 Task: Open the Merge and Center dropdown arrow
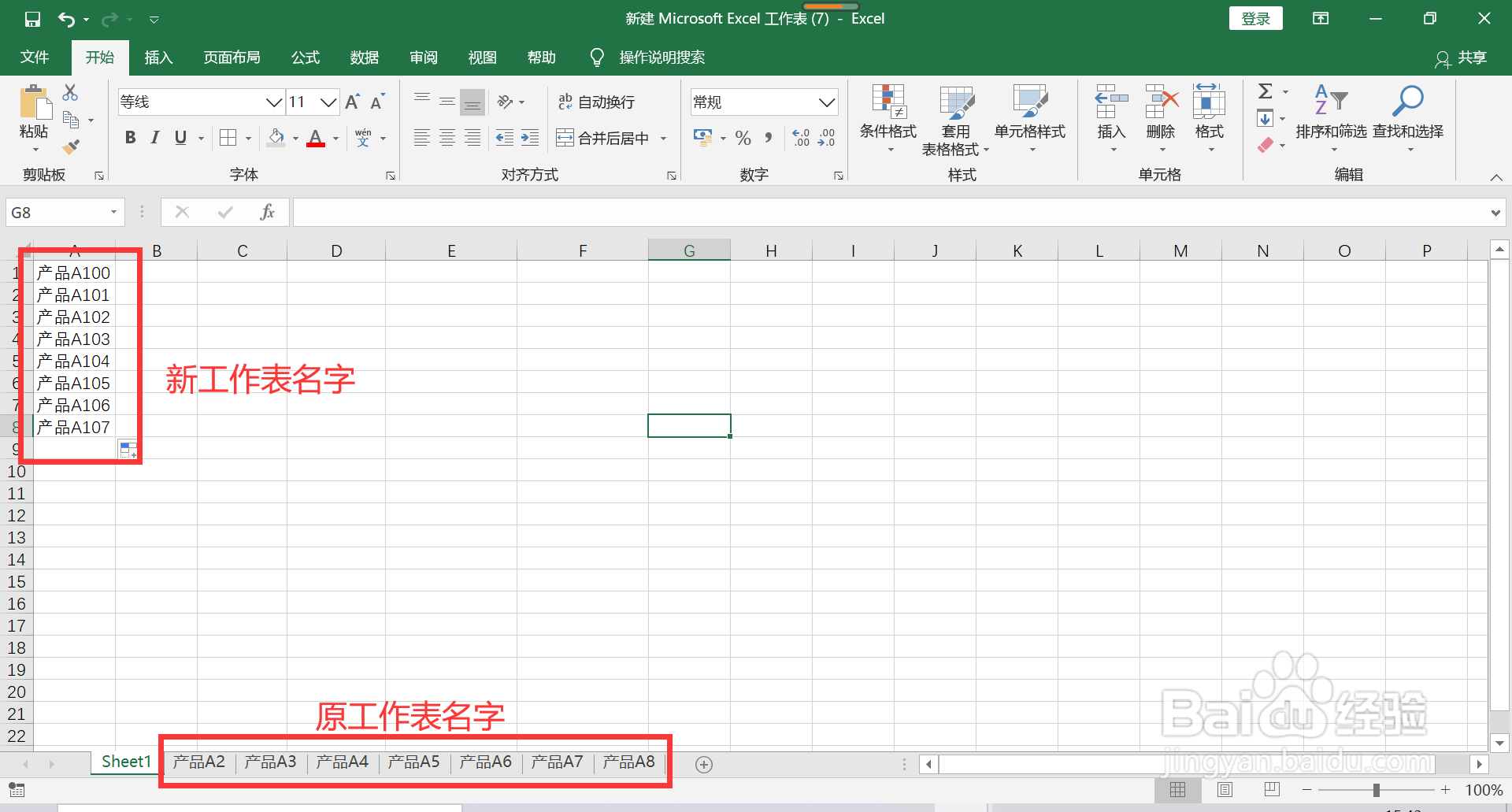pos(664,139)
